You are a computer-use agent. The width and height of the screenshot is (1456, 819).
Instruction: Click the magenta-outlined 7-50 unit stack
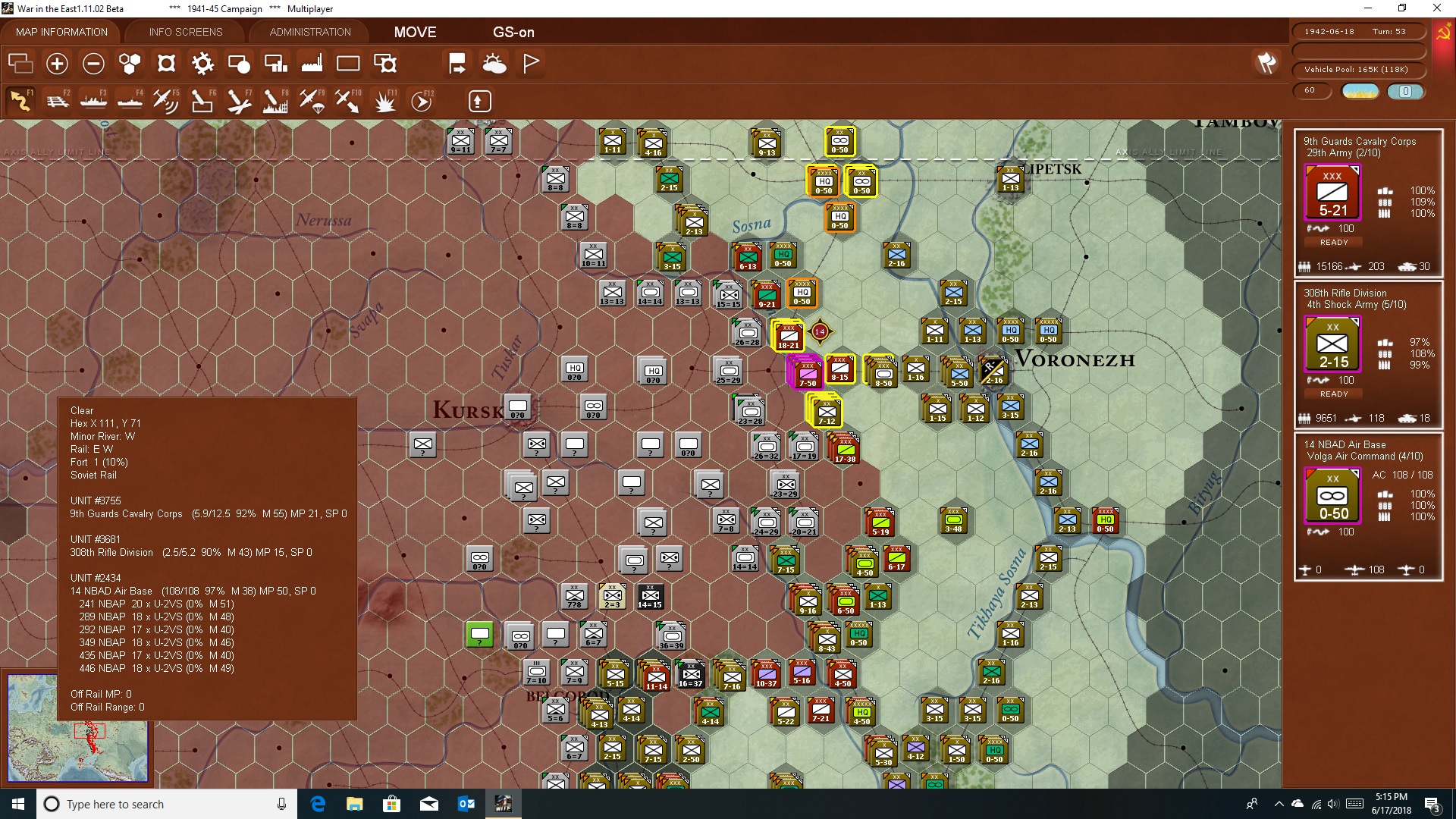806,372
